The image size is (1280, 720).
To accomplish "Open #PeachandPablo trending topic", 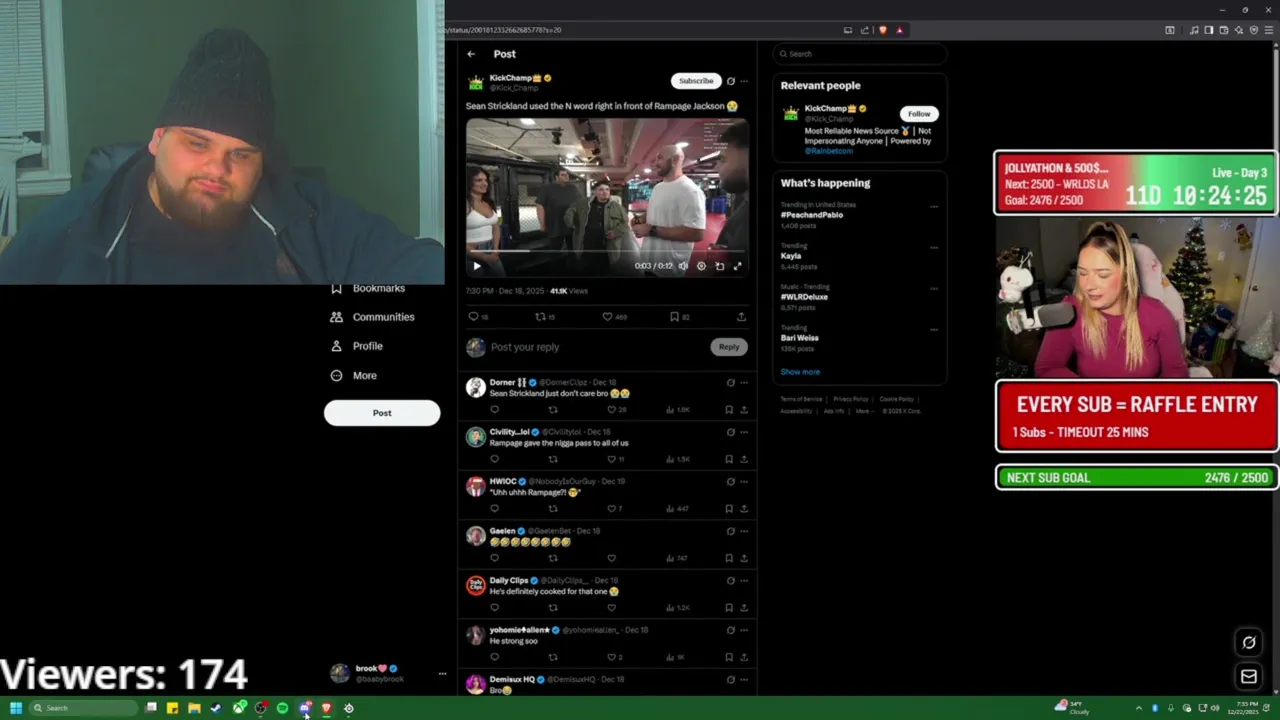I will pyautogui.click(x=812, y=215).
